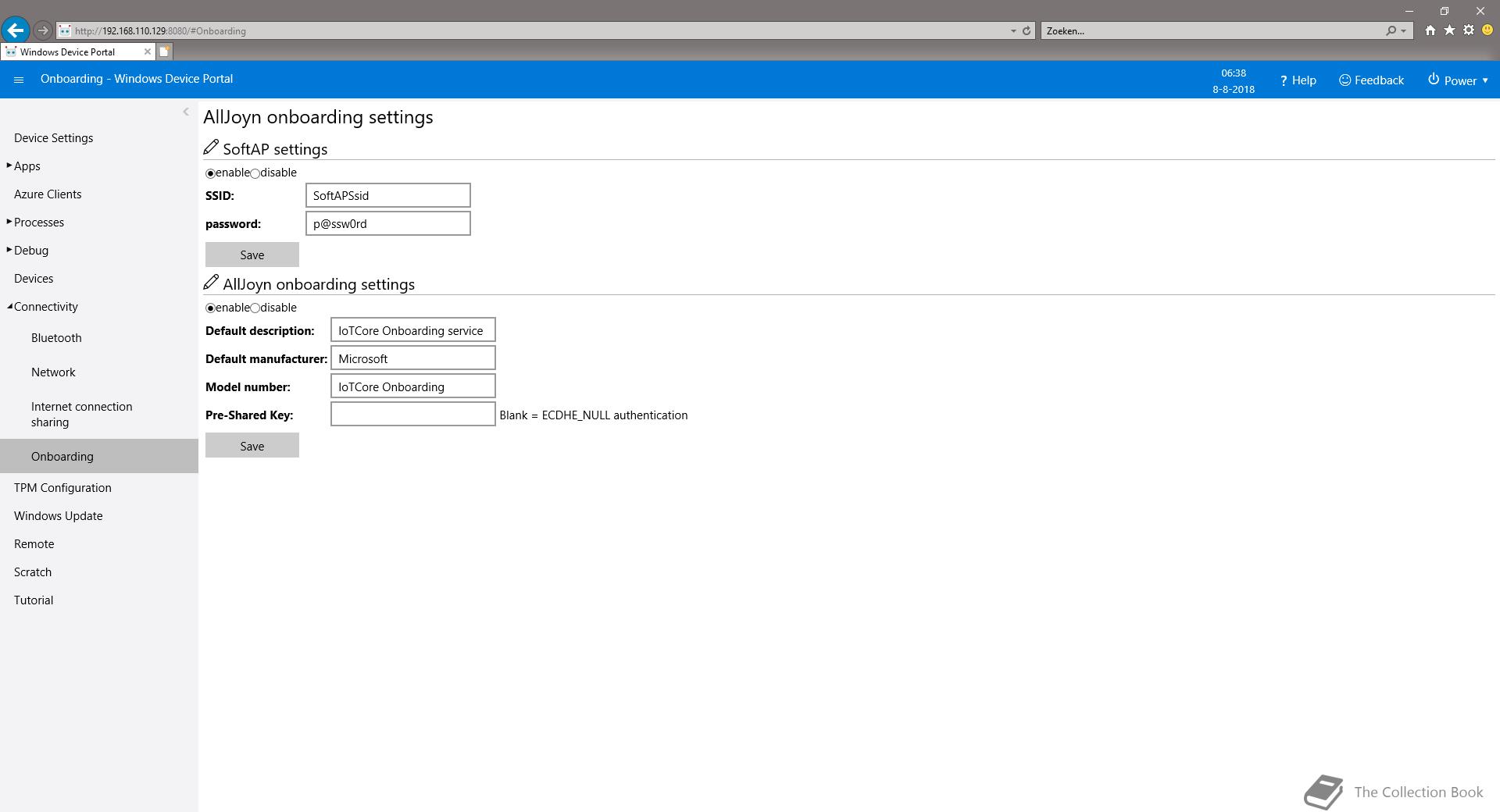This screenshot has width=1500, height=812.
Task: Collapse the Connectivity tree node
Action: (9, 306)
